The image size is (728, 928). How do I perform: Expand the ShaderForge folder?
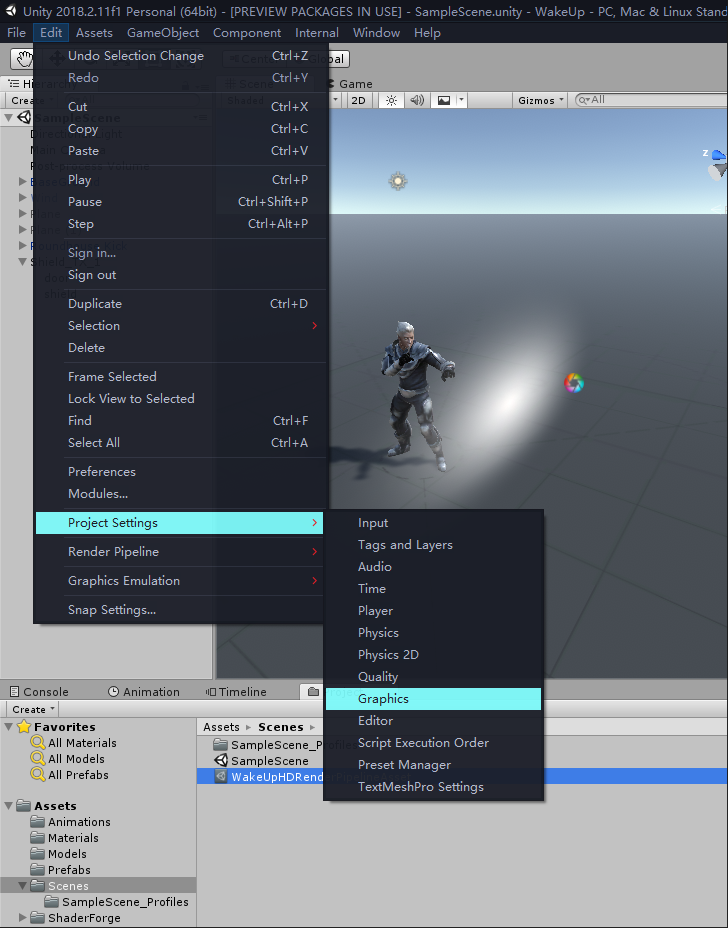pyautogui.click(x=23, y=918)
